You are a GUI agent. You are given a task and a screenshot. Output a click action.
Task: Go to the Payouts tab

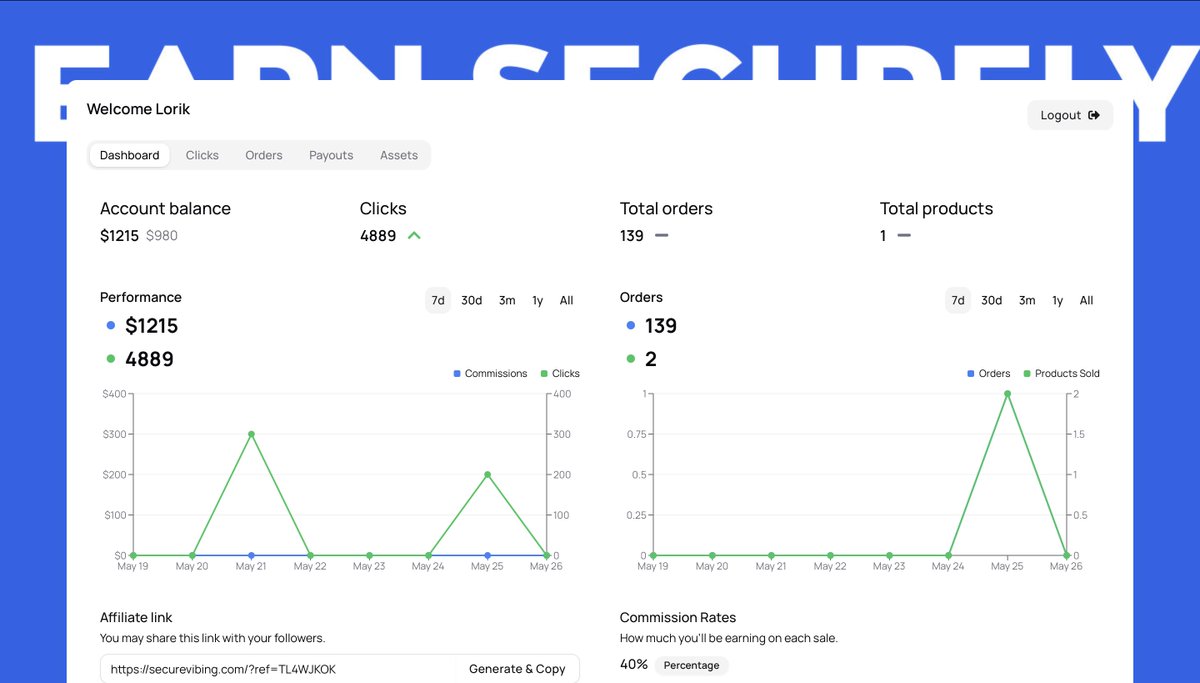pos(331,155)
